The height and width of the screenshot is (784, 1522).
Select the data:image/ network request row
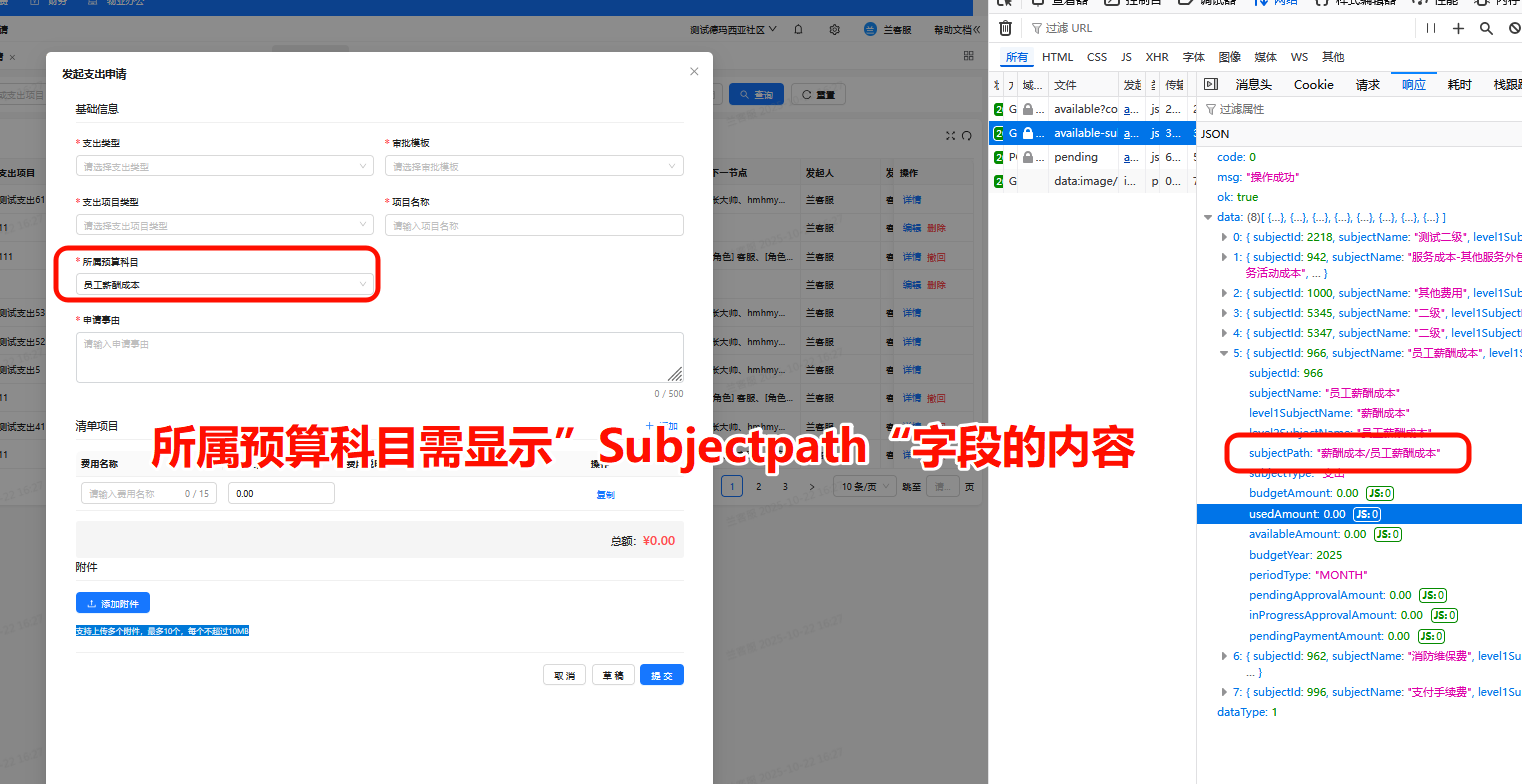1092,181
